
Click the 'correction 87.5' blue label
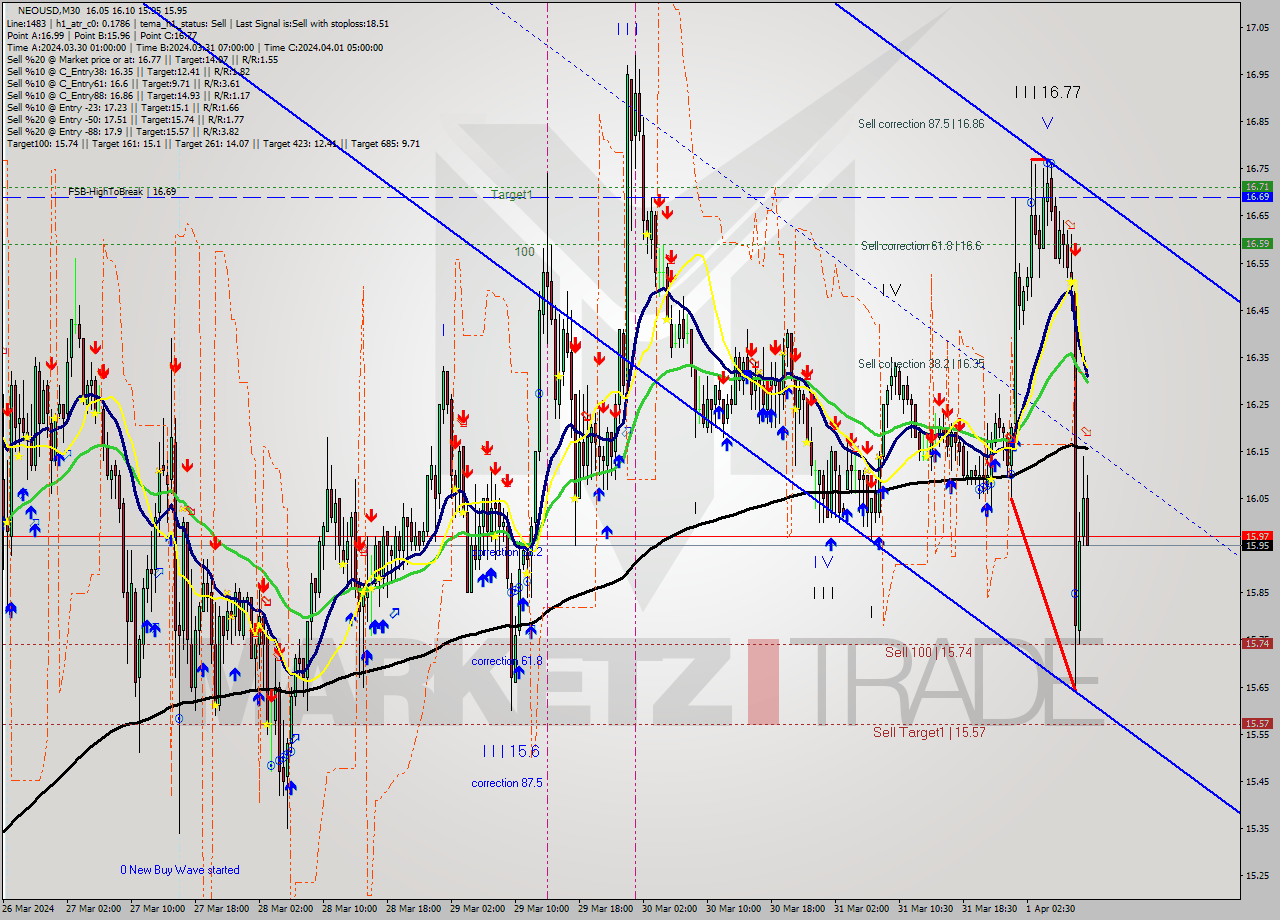507,783
